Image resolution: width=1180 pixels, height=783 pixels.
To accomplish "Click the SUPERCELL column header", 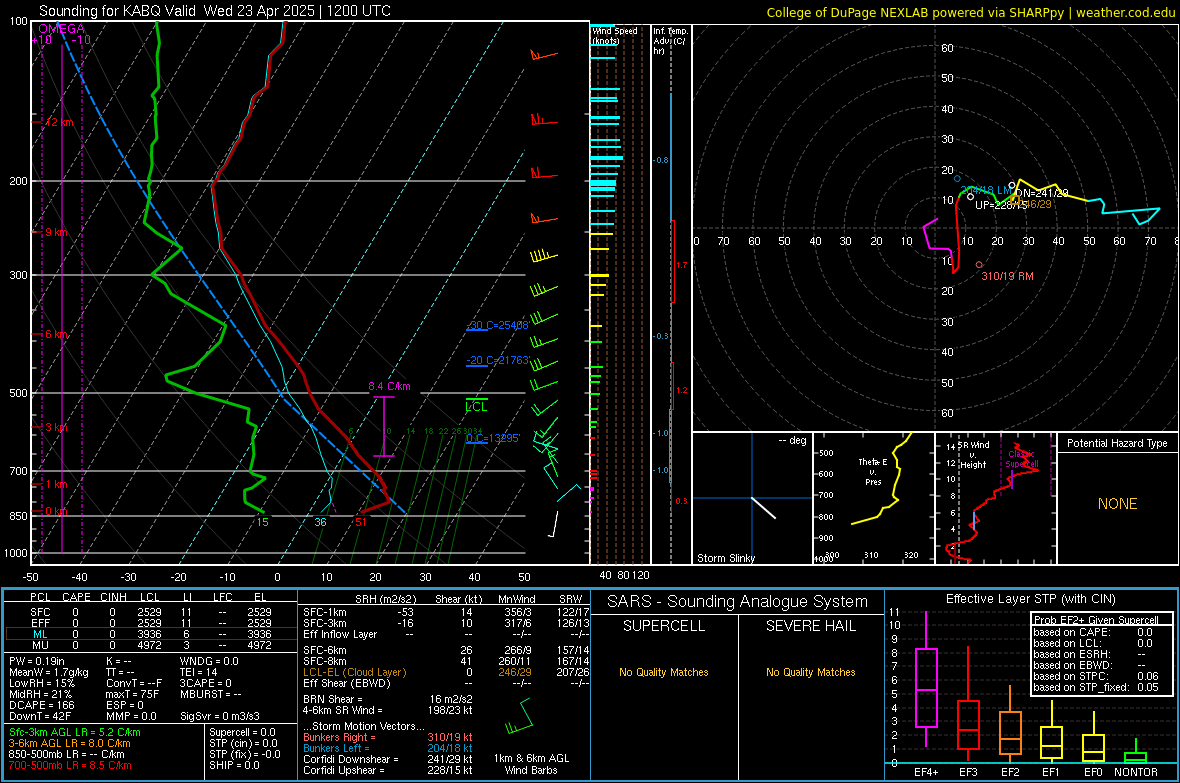I will (664, 626).
